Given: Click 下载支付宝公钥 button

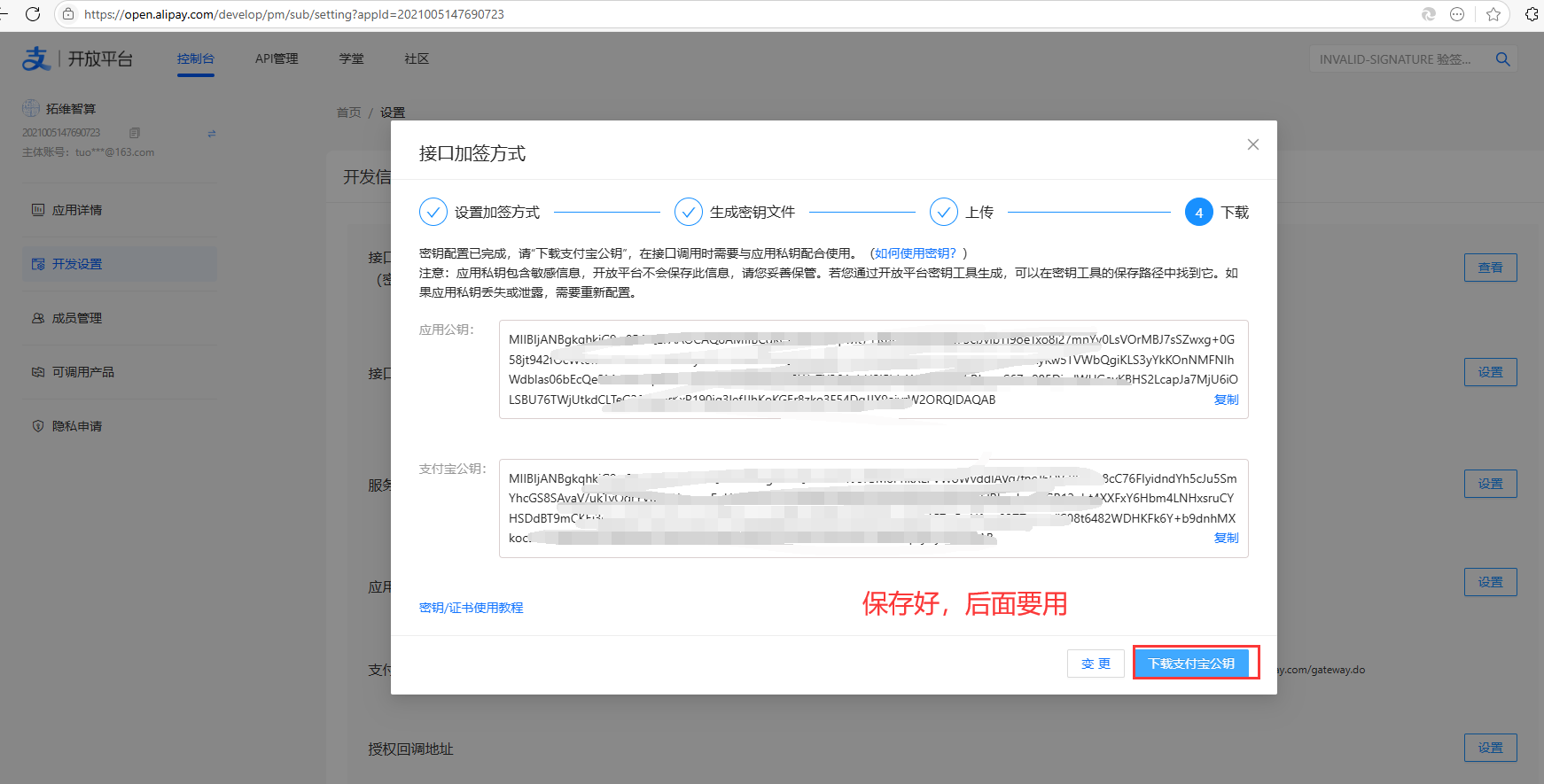Looking at the screenshot, I should pos(1191,664).
